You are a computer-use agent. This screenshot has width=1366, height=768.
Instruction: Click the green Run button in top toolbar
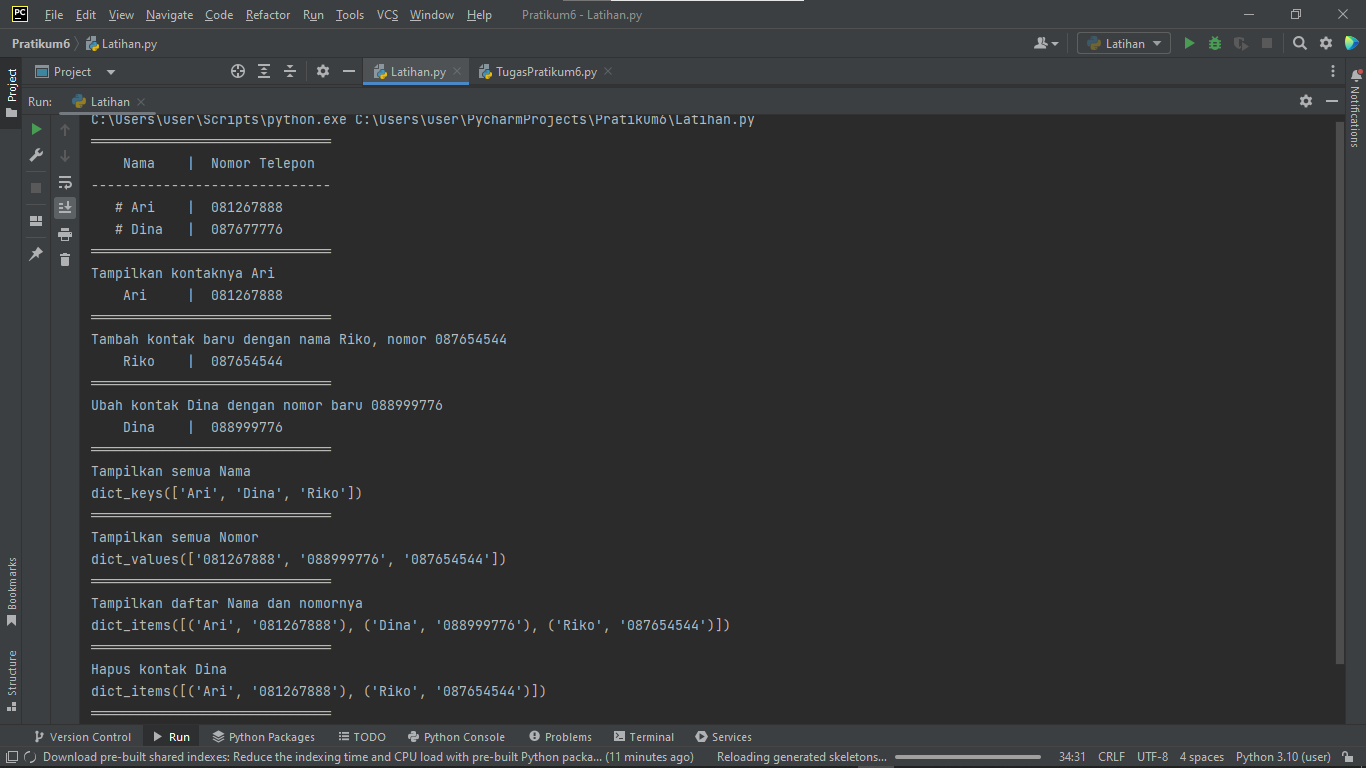(1189, 43)
